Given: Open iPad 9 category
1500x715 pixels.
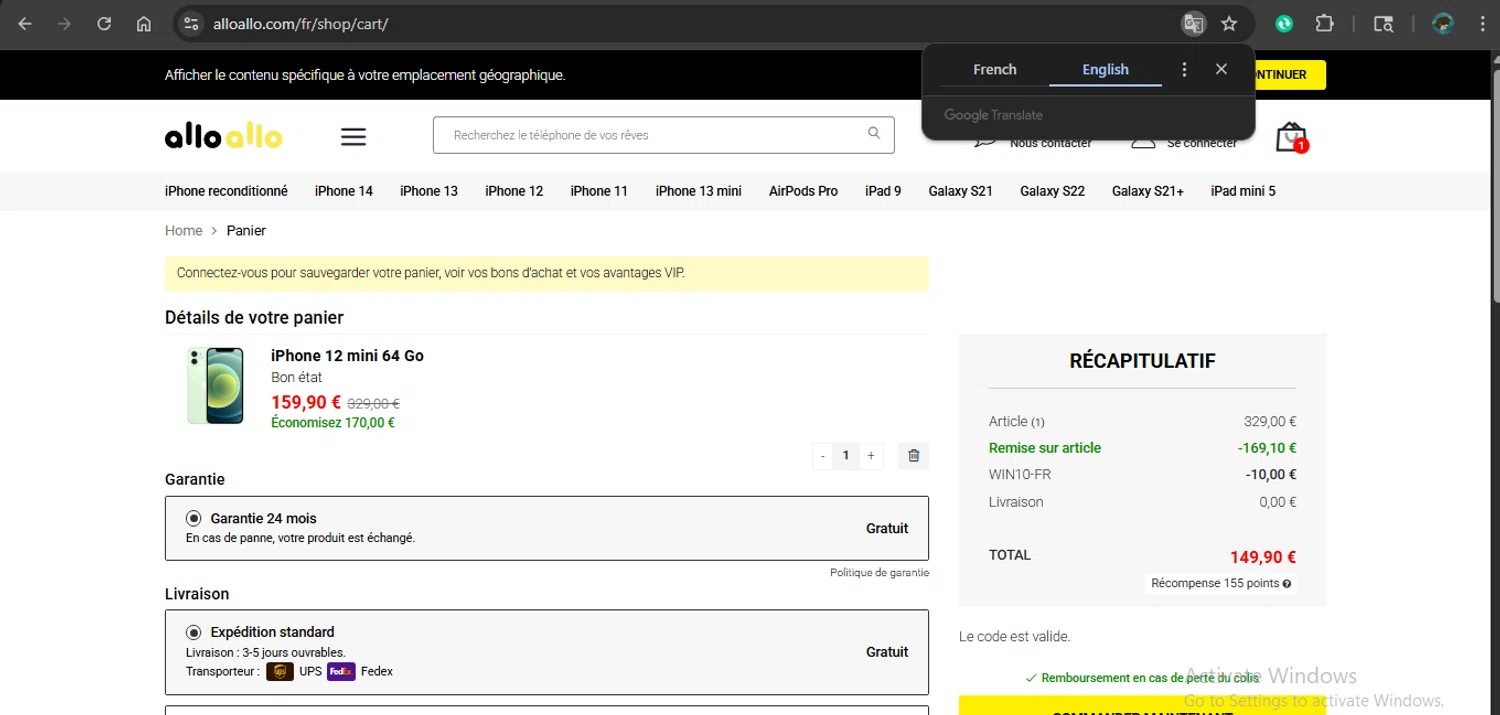Looking at the screenshot, I should coord(883,191).
